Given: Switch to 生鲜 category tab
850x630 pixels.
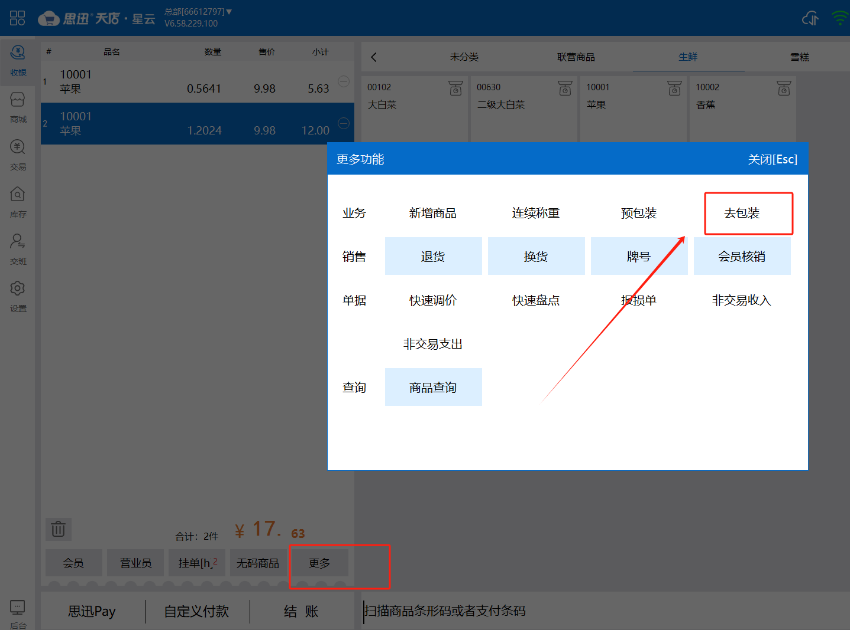Looking at the screenshot, I should click(688, 57).
